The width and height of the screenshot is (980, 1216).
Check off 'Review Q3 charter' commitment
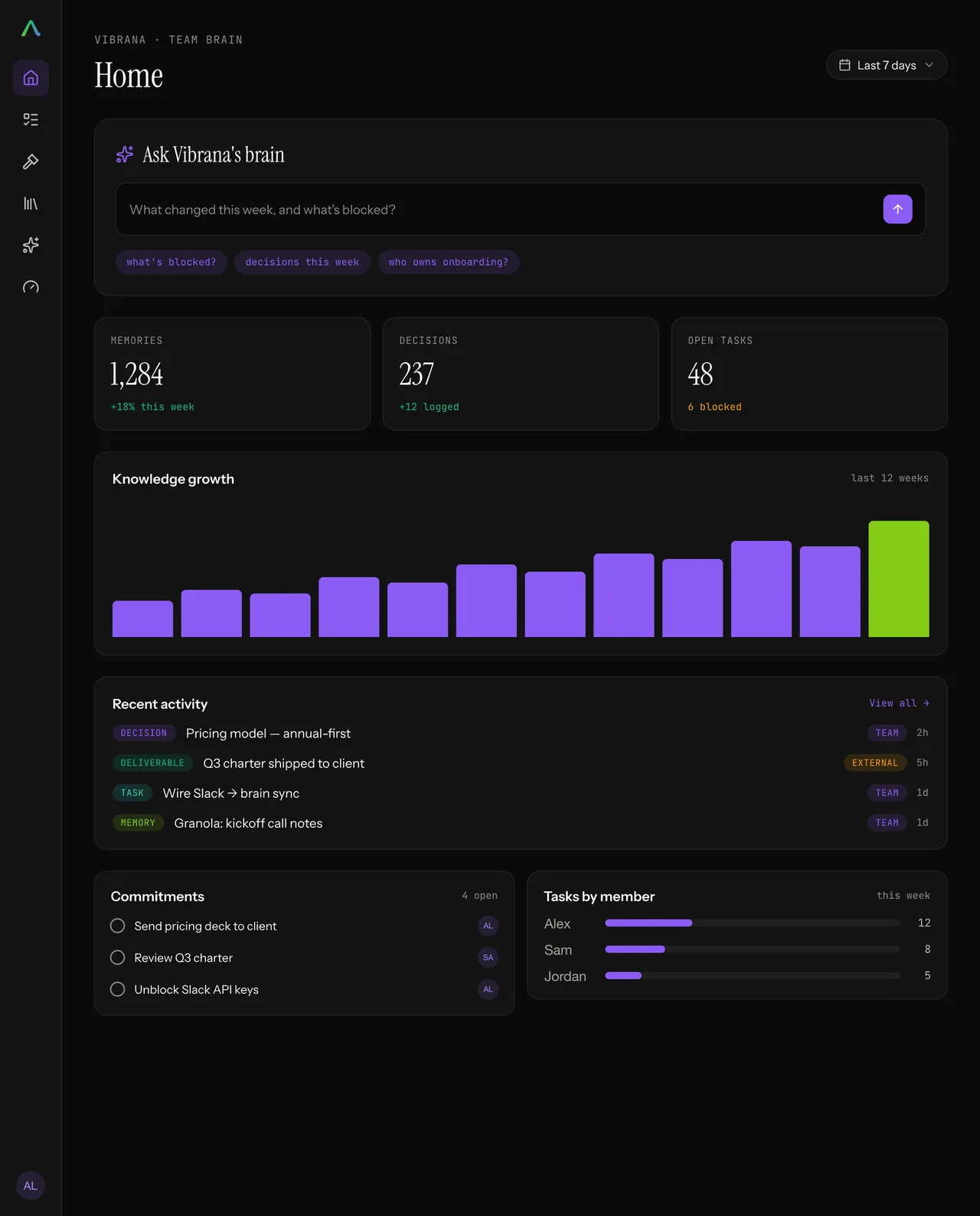tap(118, 958)
